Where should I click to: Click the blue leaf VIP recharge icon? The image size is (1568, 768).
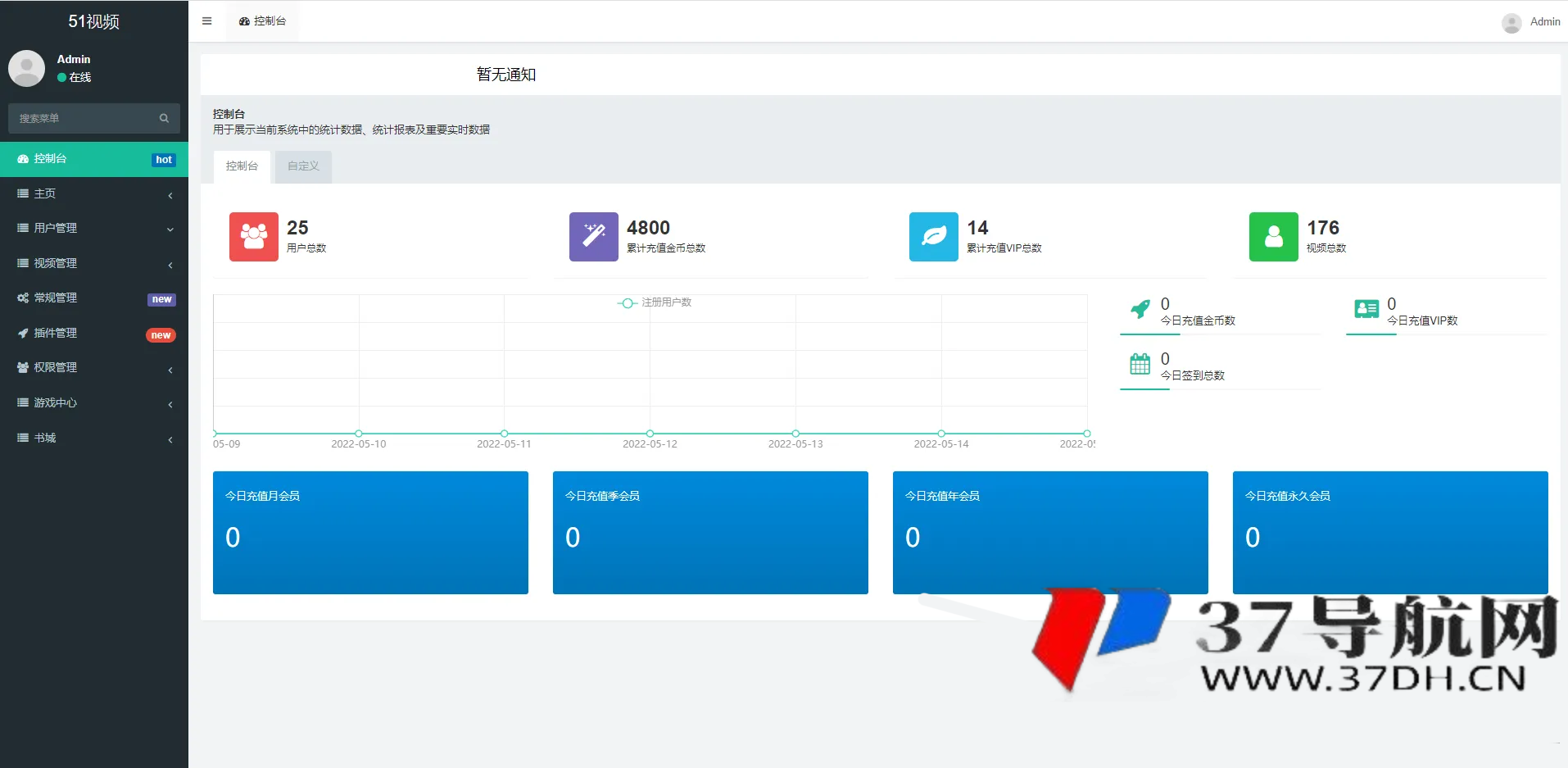[933, 237]
